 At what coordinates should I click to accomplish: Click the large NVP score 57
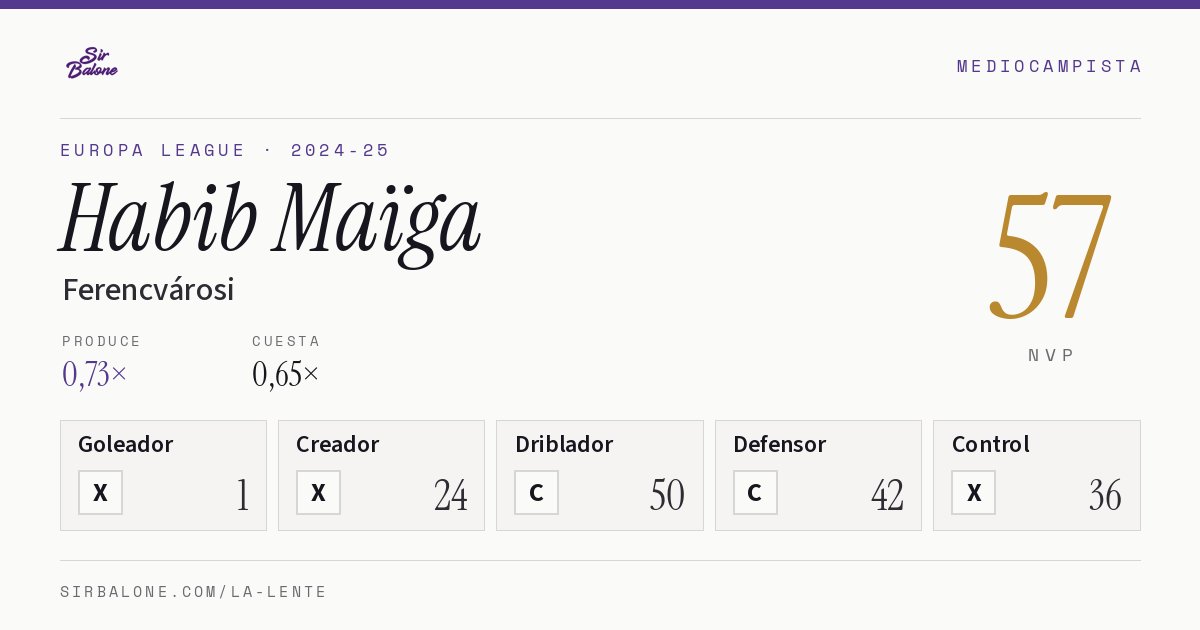click(1050, 255)
